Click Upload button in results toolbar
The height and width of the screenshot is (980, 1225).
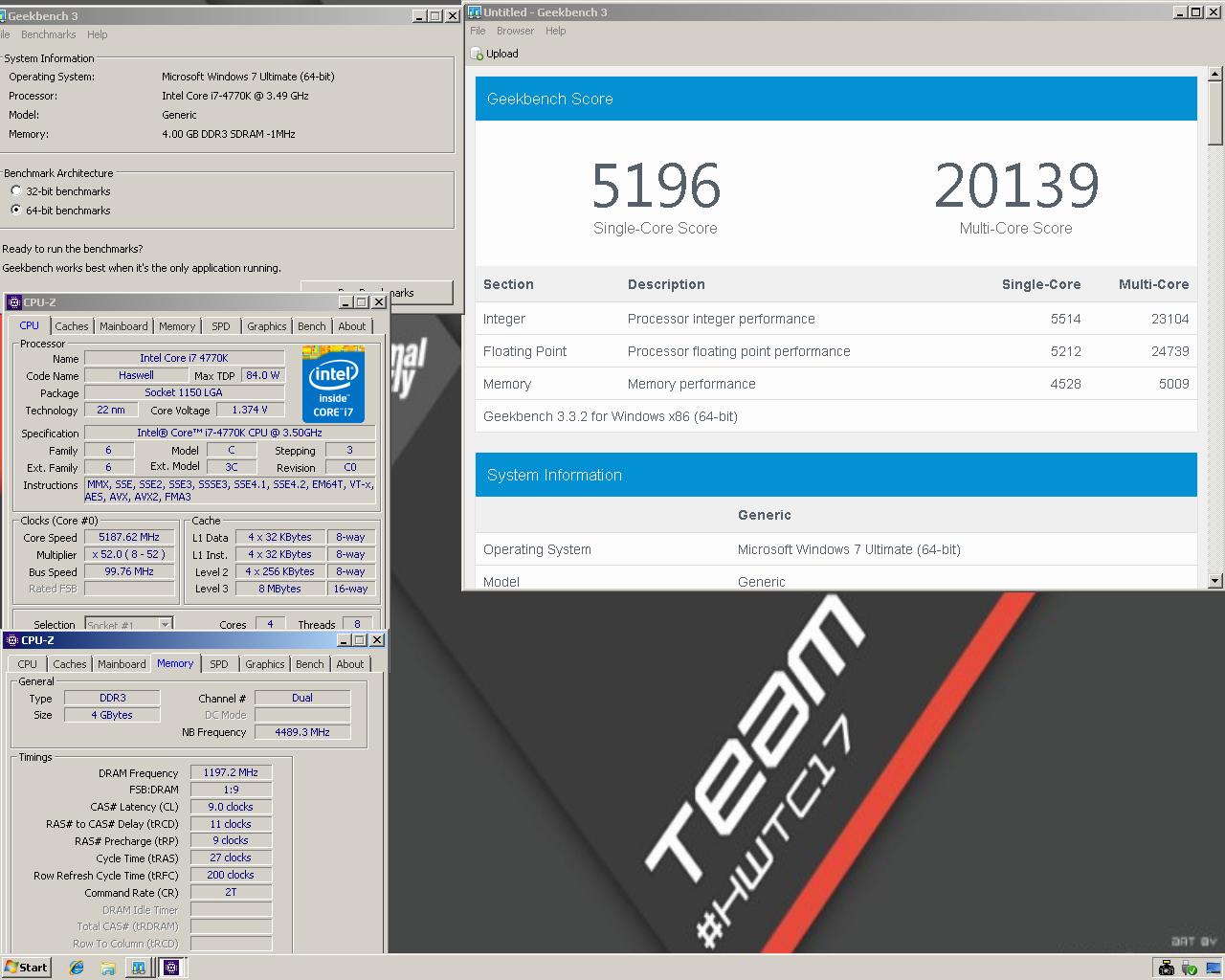tap(495, 54)
